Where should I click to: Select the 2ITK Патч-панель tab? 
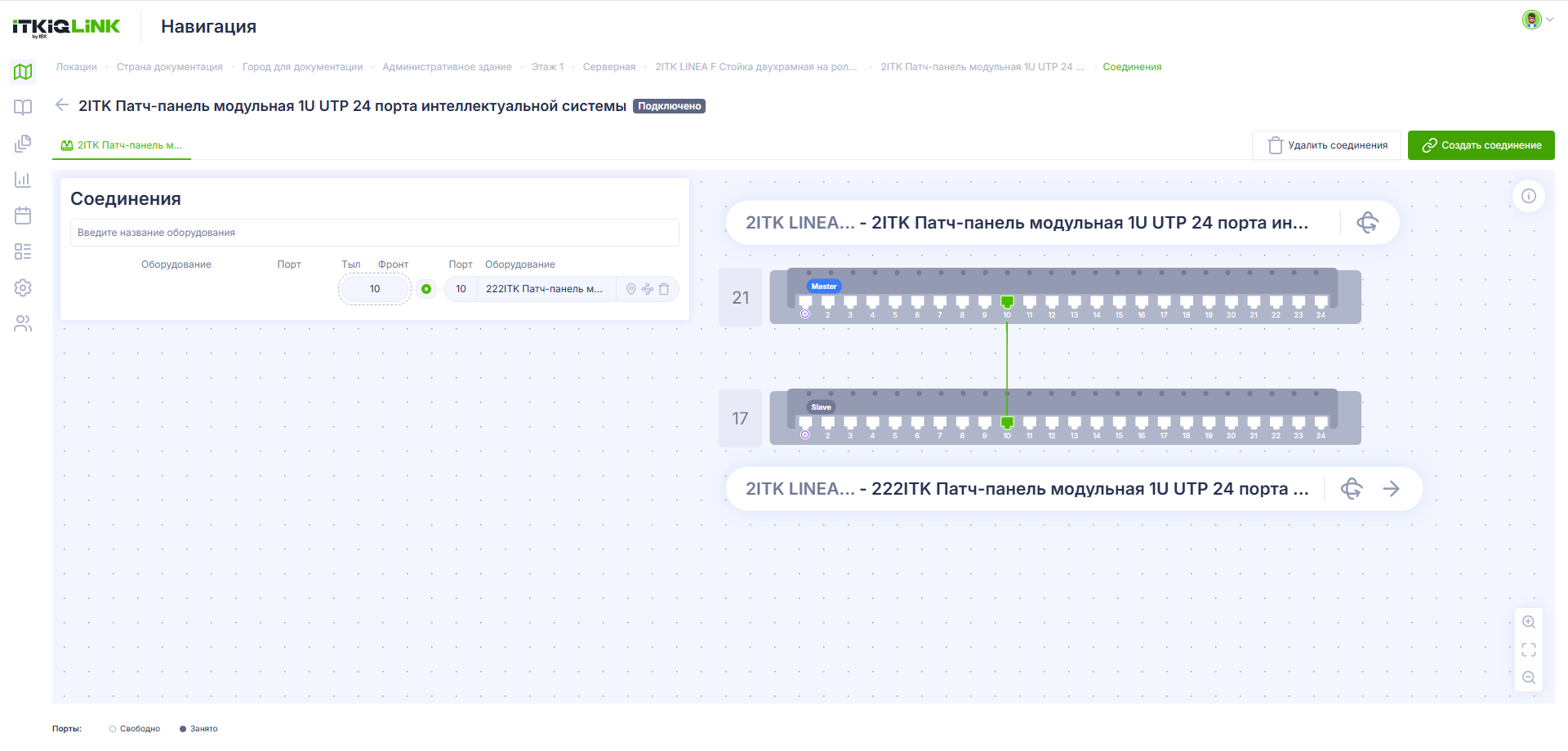(x=122, y=145)
